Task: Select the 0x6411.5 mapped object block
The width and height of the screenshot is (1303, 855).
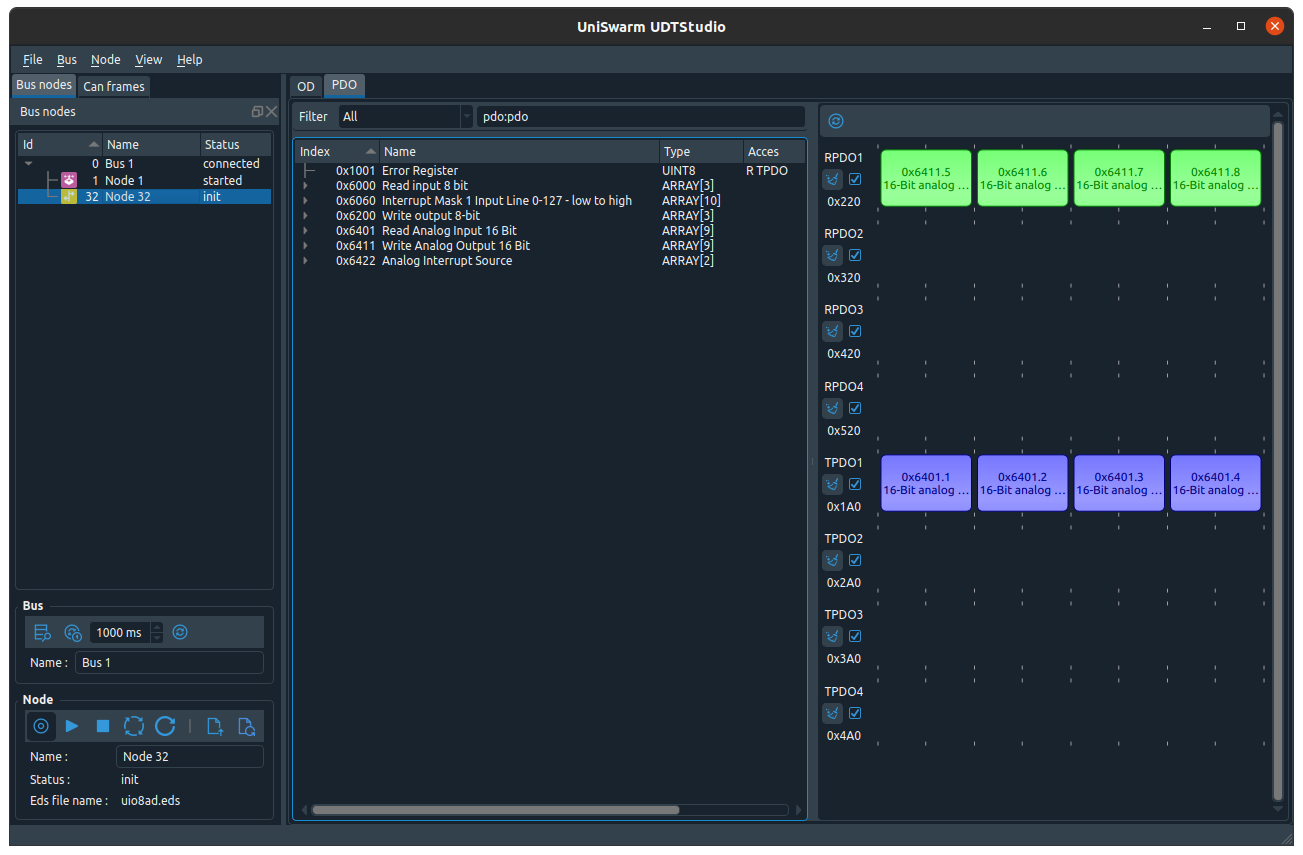Action: 926,178
